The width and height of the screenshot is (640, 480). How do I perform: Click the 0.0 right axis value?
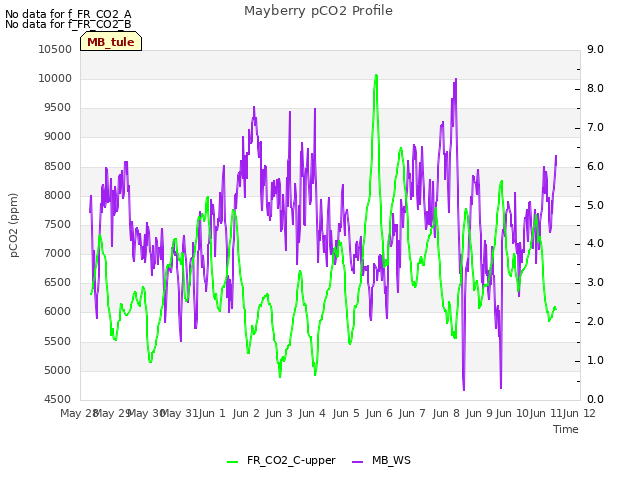pyautogui.click(x=596, y=399)
